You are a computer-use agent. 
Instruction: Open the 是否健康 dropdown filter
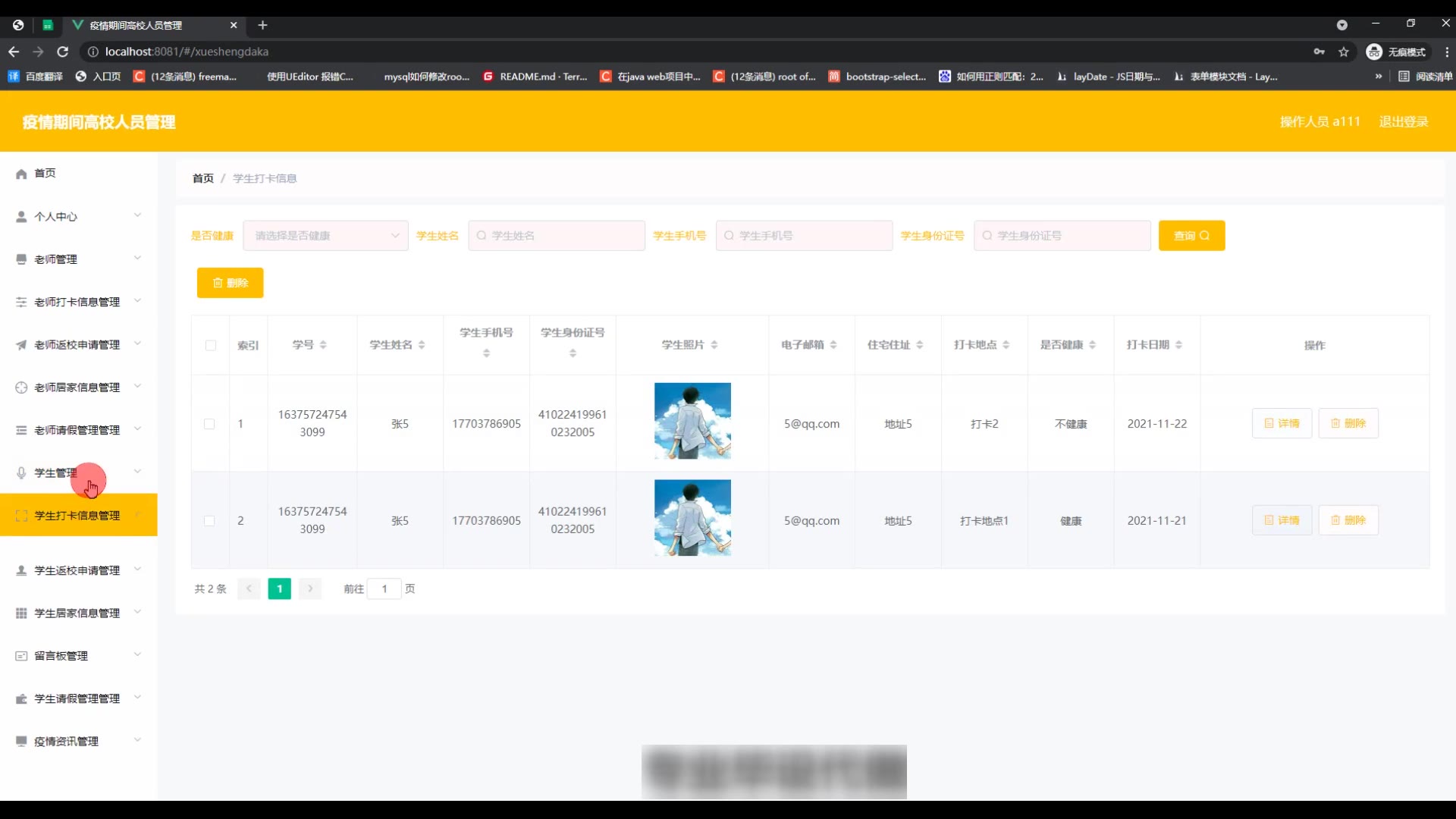click(325, 236)
